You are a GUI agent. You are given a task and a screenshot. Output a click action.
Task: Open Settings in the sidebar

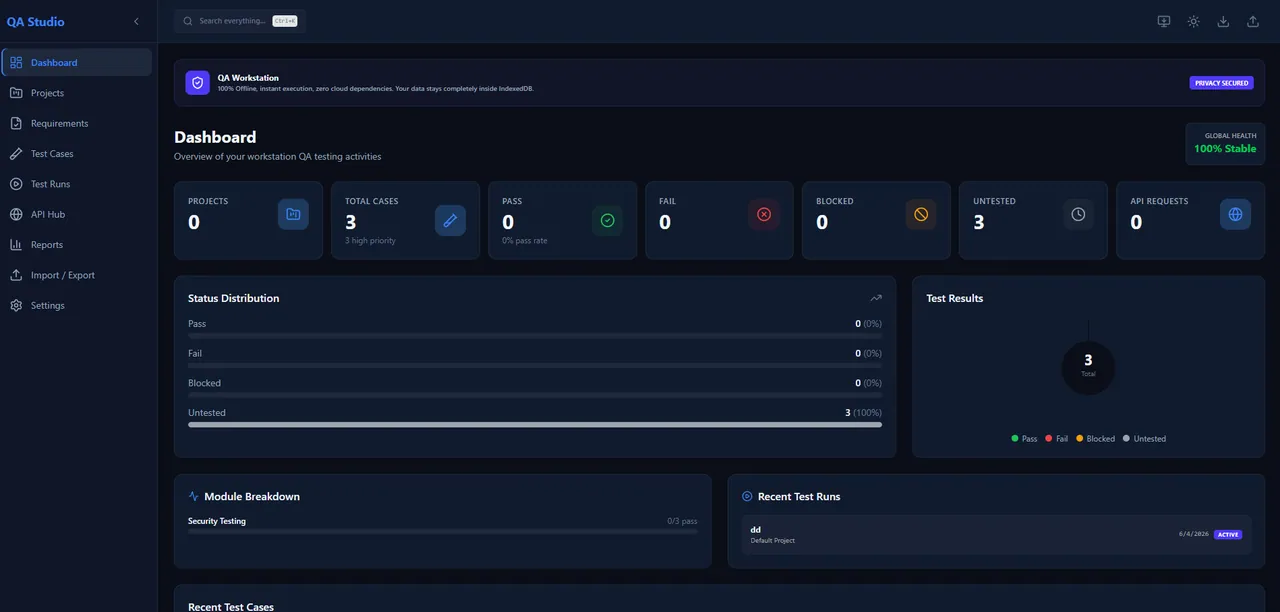click(x=77, y=305)
